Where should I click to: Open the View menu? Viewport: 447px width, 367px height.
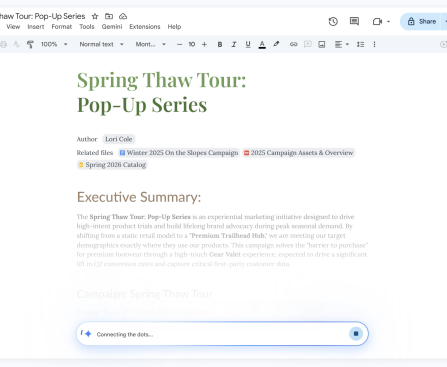pyautogui.click(x=13, y=27)
